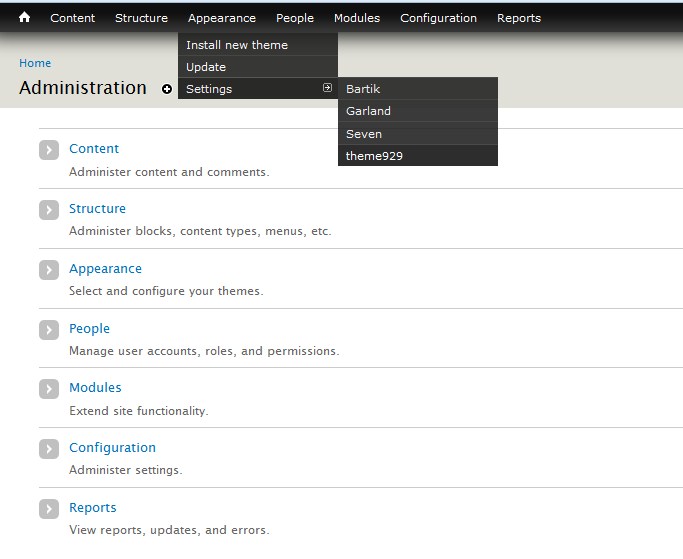Open the Modules link in page list
Image resolution: width=683 pixels, height=559 pixels.
pyautogui.click(x=95, y=387)
